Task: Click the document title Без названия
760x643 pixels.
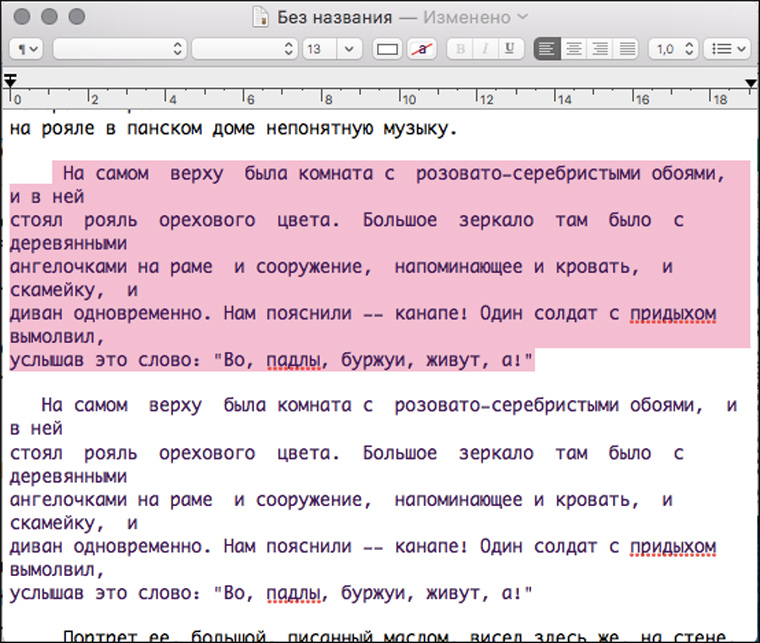Action: click(x=334, y=18)
